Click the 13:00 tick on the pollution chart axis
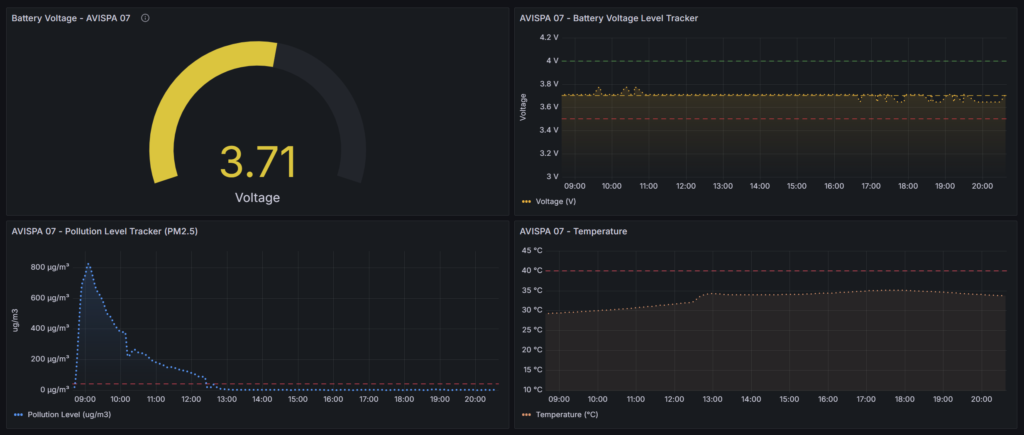Image resolution: width=1024 pixels, height=435 pixels. click(x=227, y=400)
